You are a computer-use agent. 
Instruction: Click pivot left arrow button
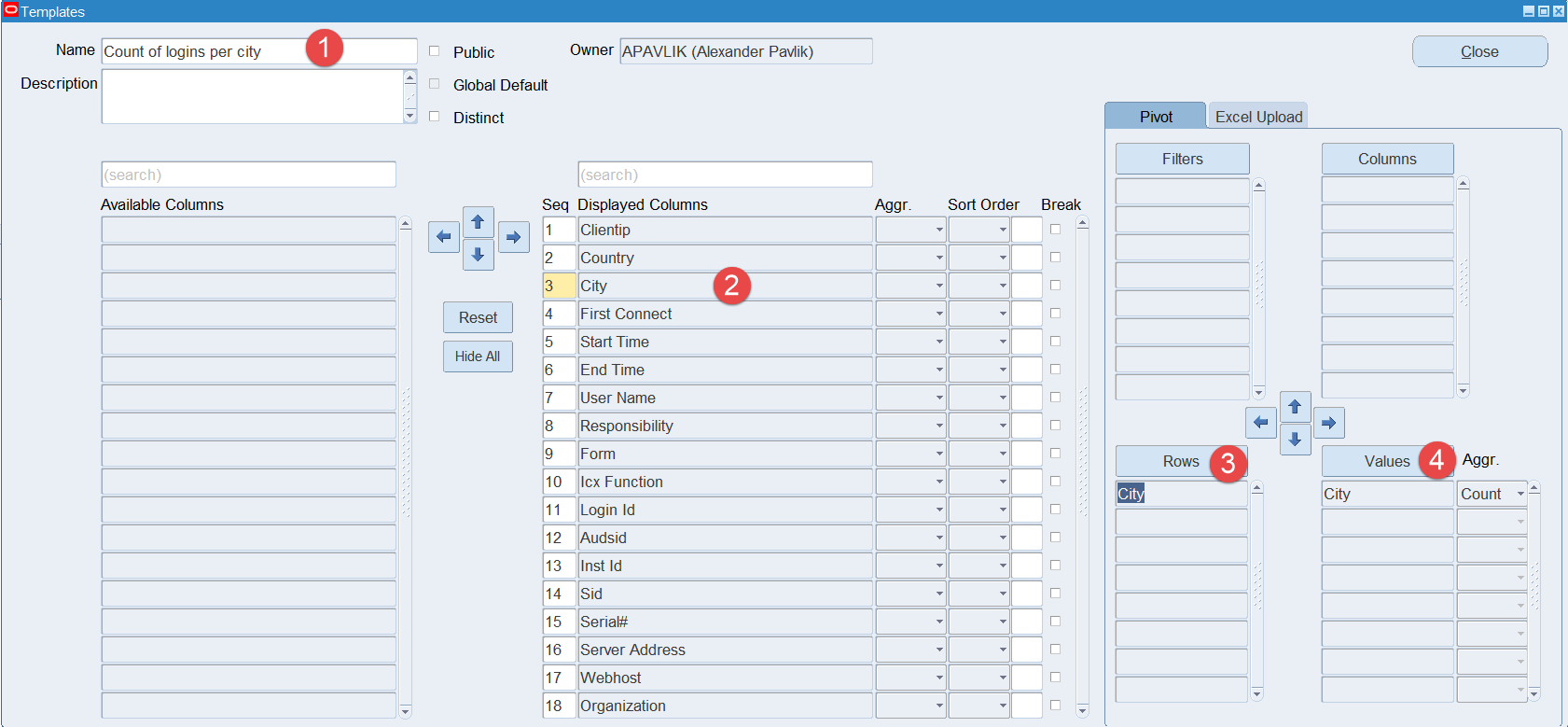coord(1260,423)
